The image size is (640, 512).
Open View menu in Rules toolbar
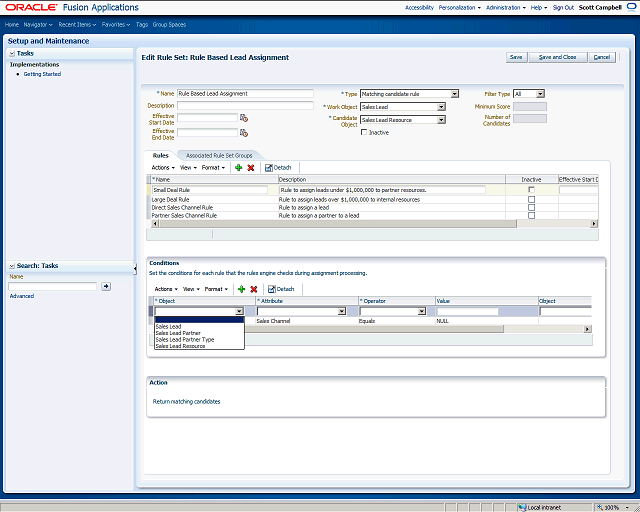[x=188, y=168]
